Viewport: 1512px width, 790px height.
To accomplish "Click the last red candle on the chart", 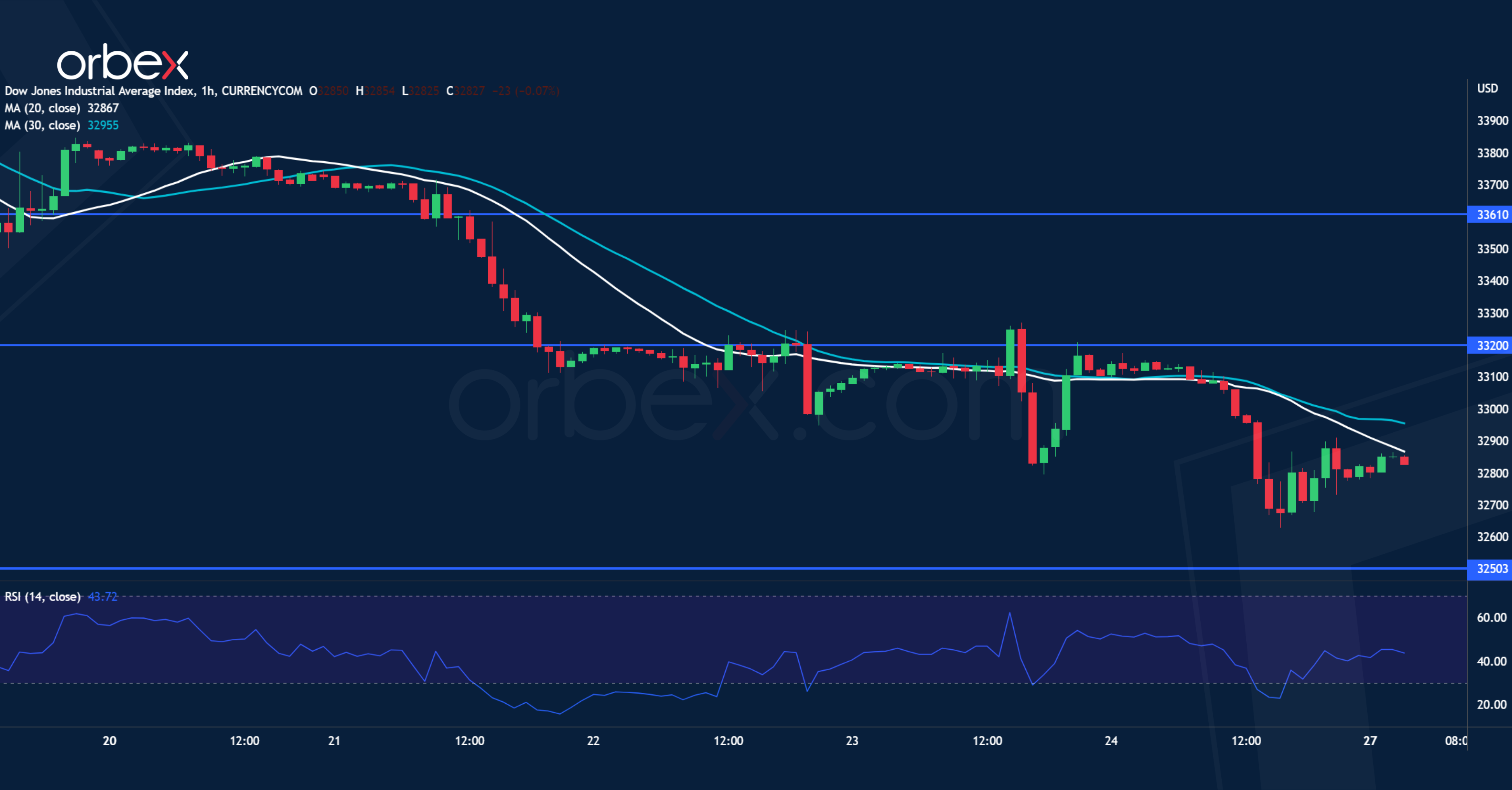I will tap(1404, 461).
